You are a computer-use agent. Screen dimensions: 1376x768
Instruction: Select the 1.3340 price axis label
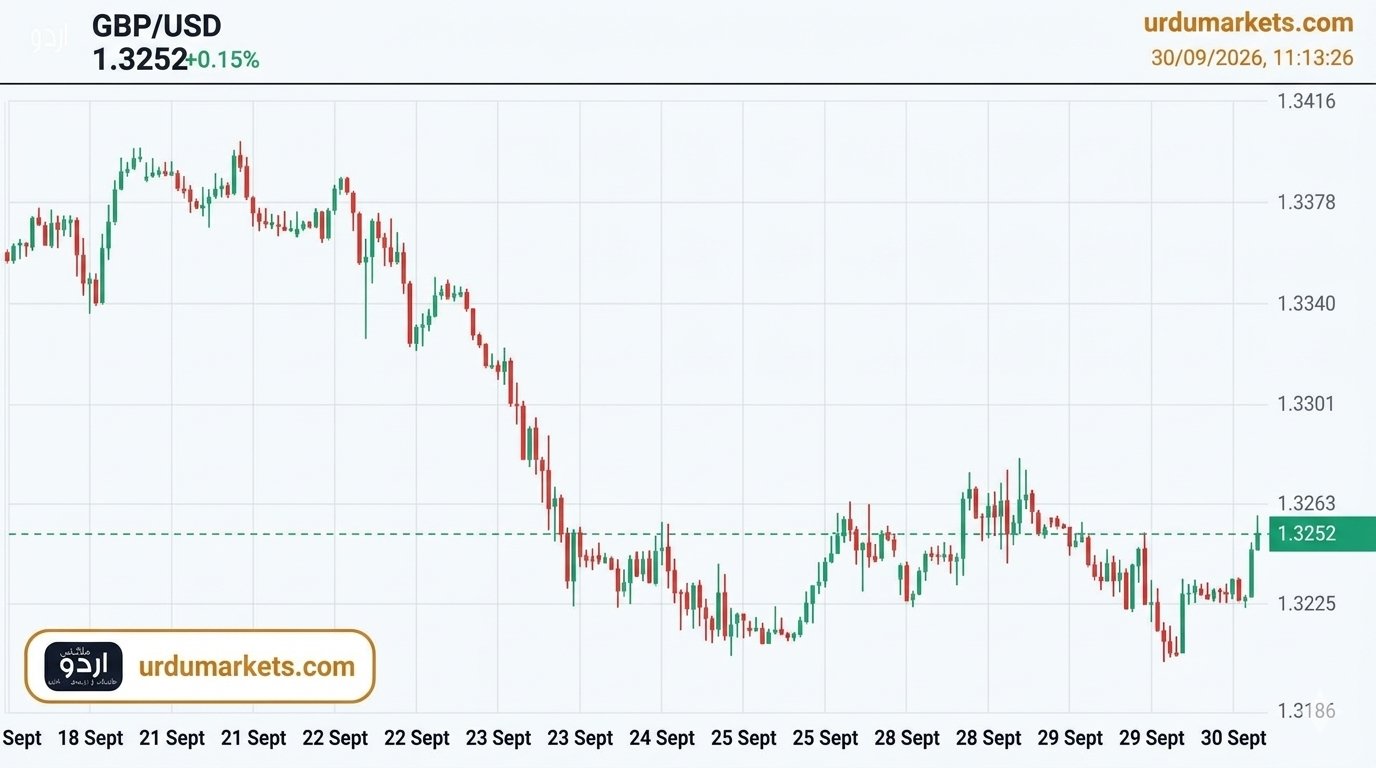click(x=1306, y=303)
